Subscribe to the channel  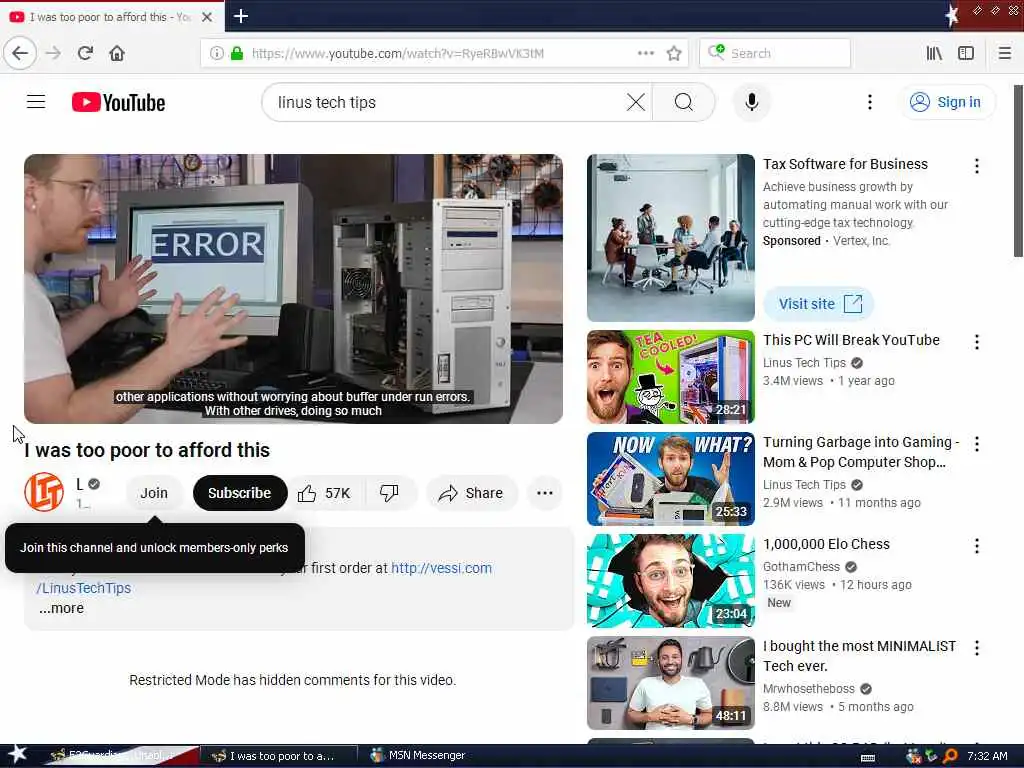(x=240, y=493)
